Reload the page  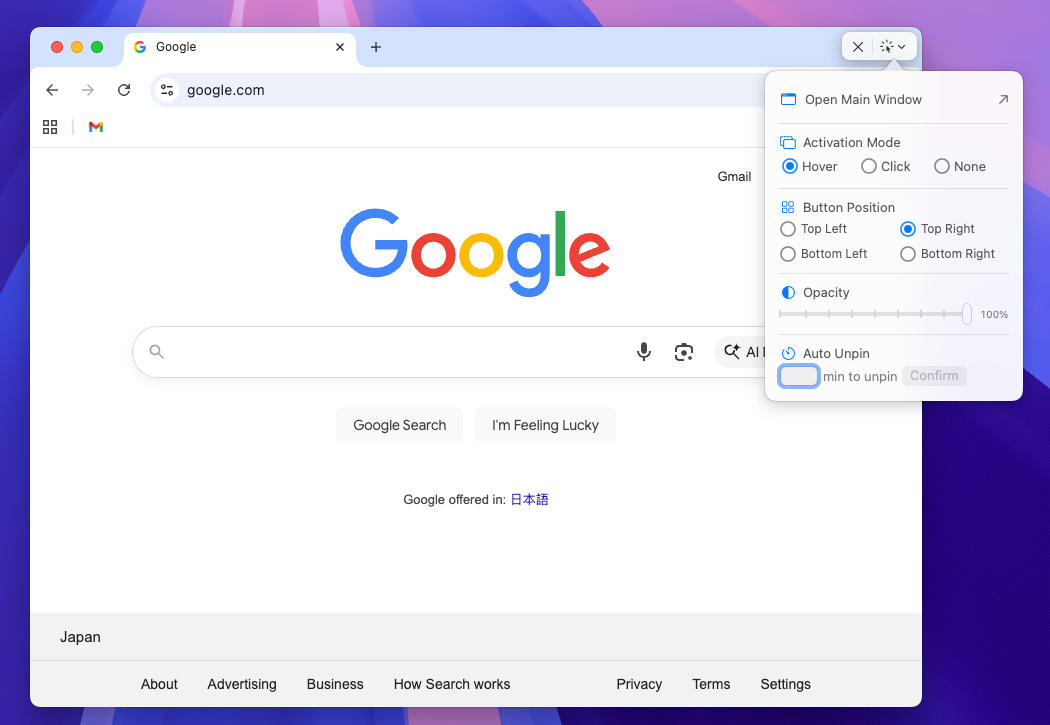click(123, 90)
